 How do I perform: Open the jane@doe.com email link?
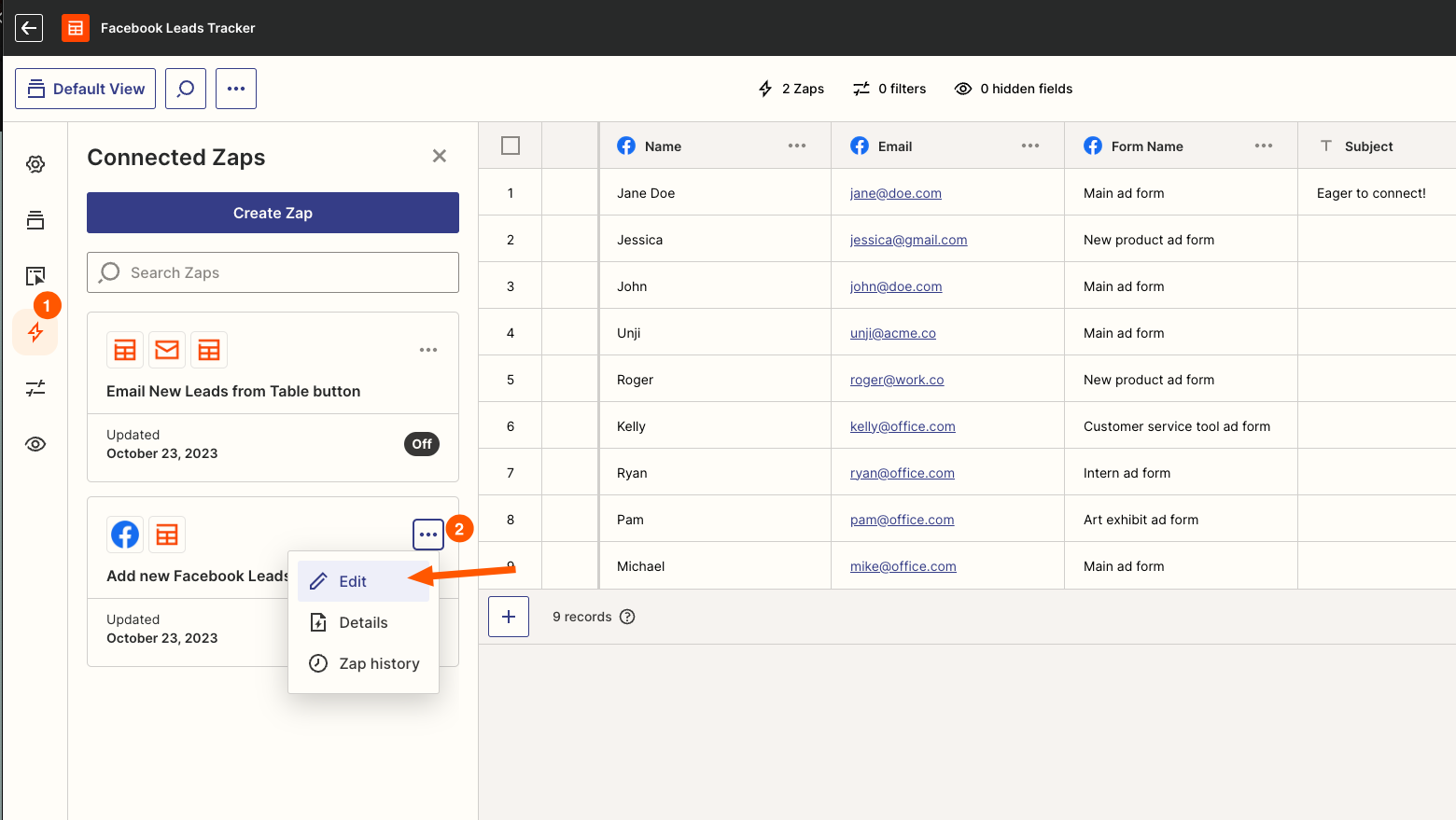(896, 193)
